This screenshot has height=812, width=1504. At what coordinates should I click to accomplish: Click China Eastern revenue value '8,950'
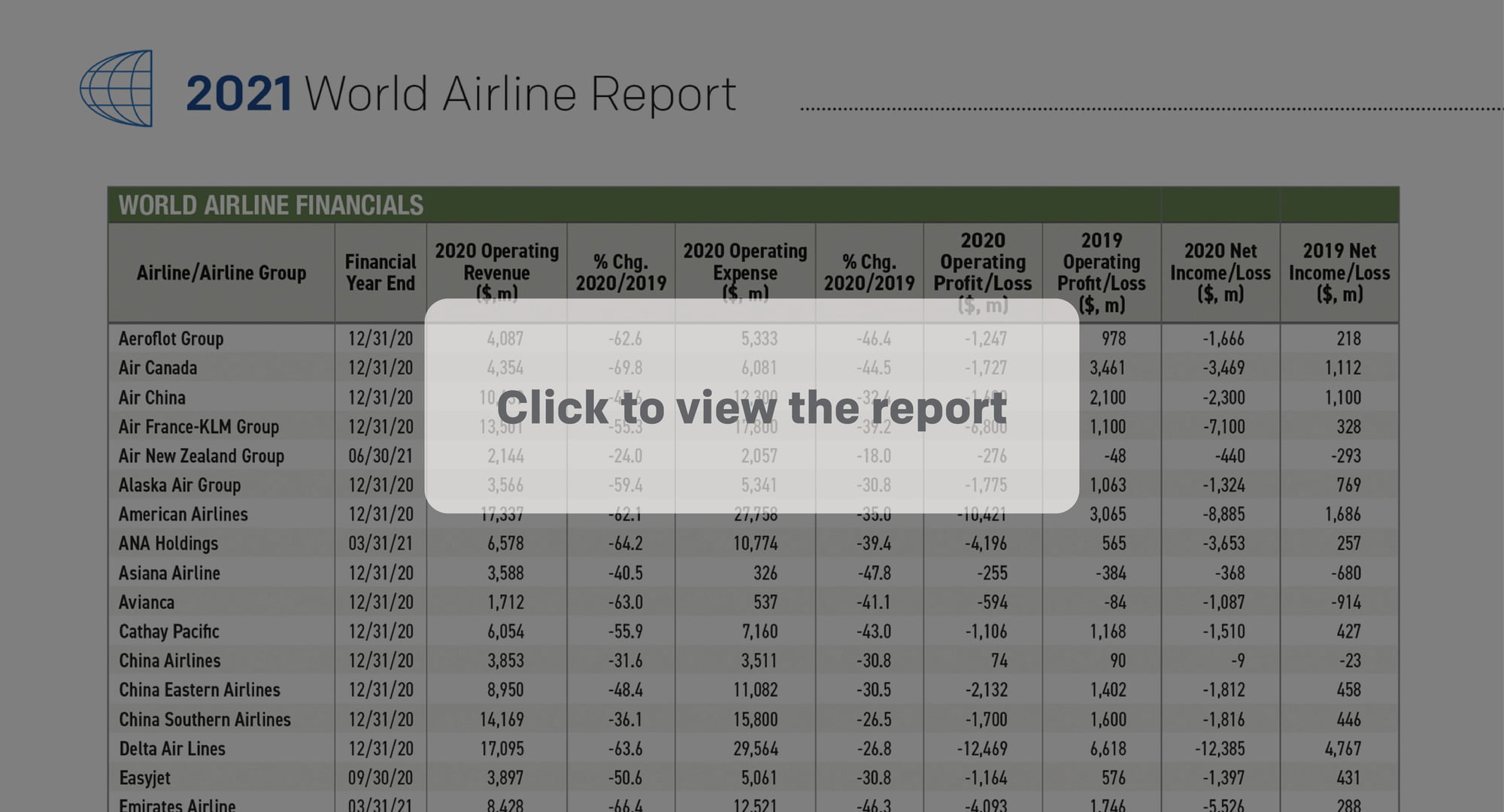[x=505, y=691]
